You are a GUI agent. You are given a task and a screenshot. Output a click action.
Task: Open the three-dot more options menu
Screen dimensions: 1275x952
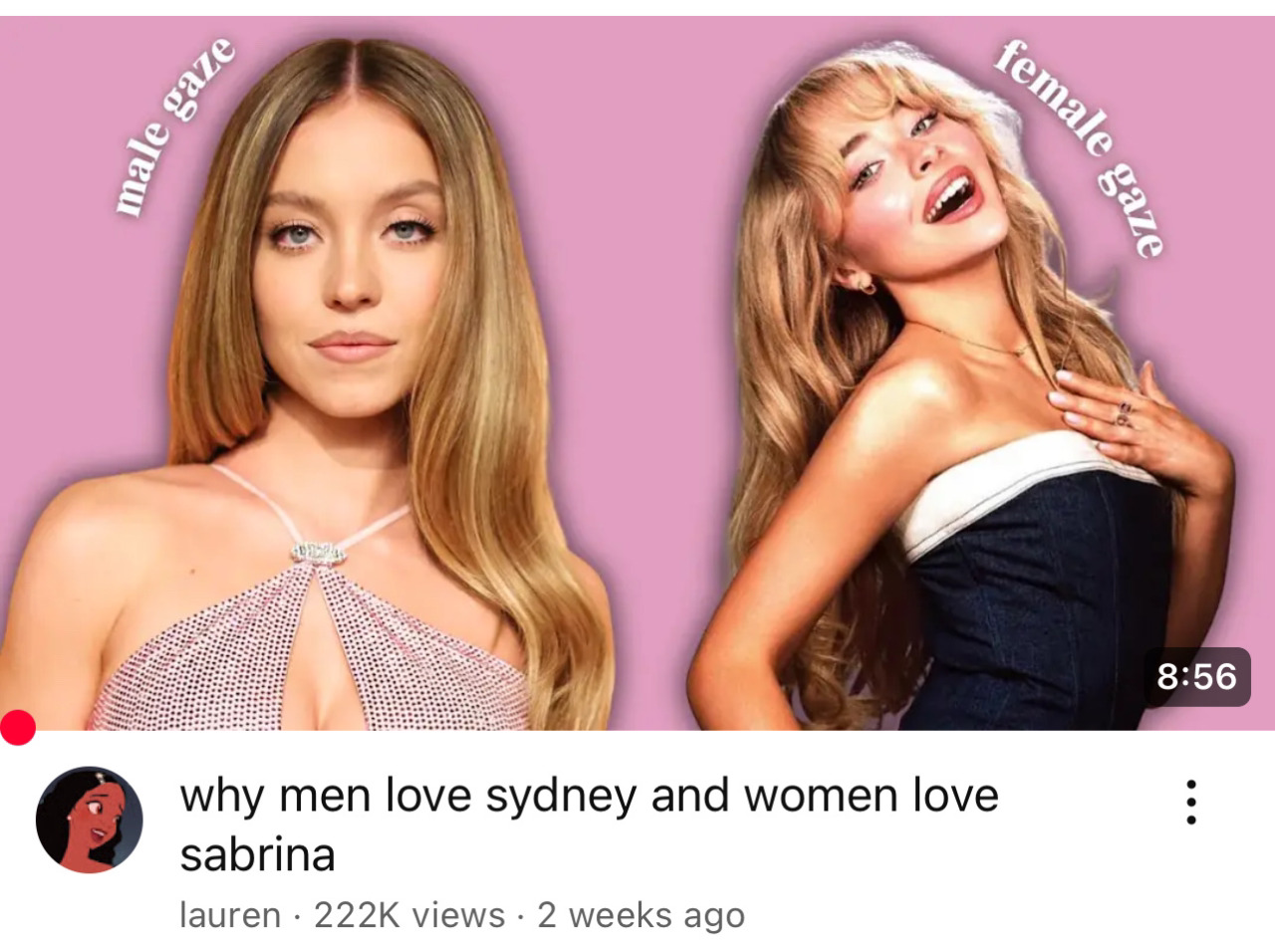point(1189,803)
